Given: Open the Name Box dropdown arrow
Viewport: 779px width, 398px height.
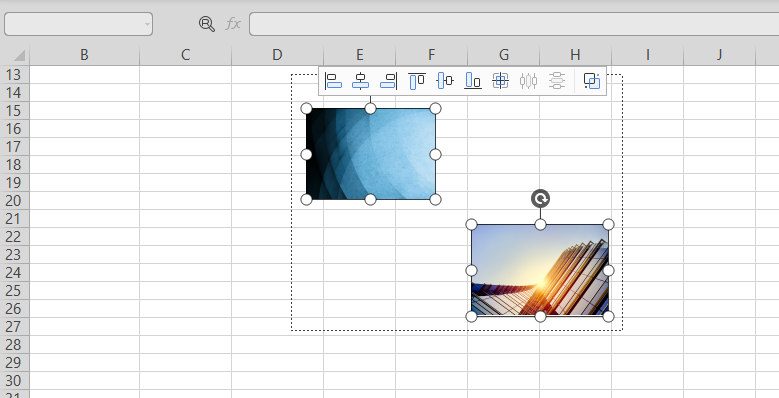Looking at the screenshot, I should [147, 24].
